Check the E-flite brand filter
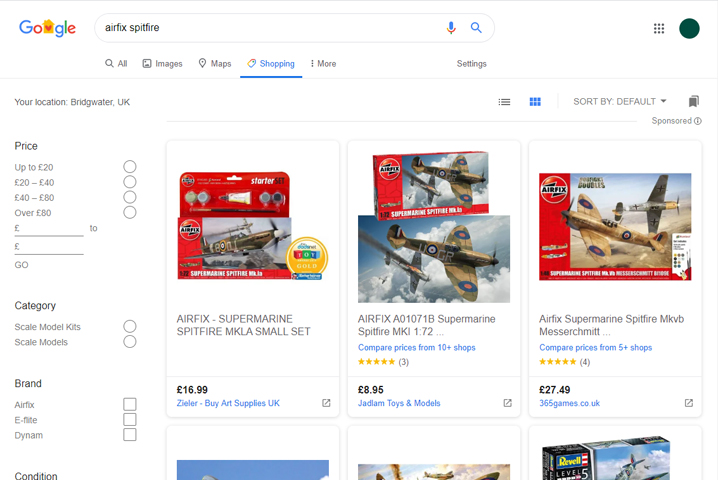This screenshot has width=718, height=480. click(130, 419)
